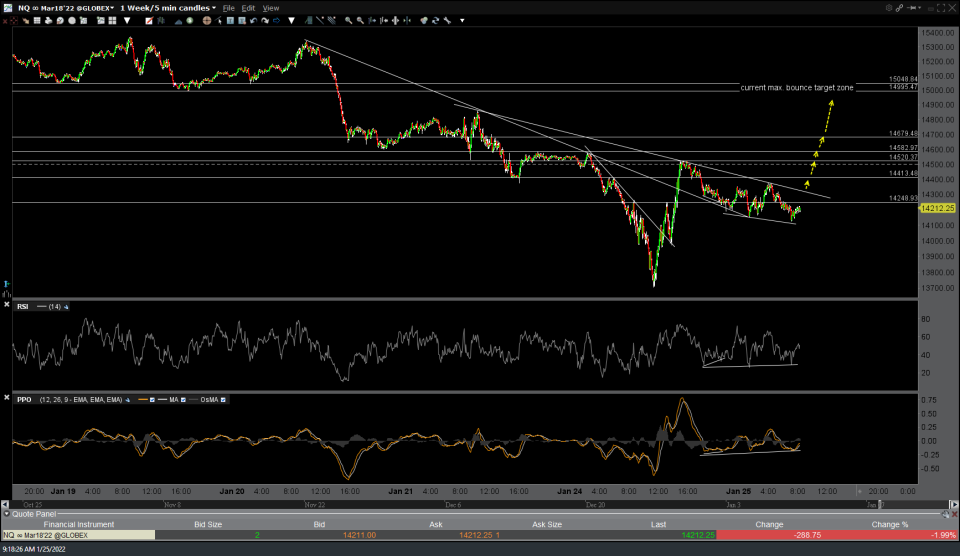Image resolution: width=960 pixels, height=556 pixels.
Task: Click the time range slider handle near Jan
Action: [880, 505]
